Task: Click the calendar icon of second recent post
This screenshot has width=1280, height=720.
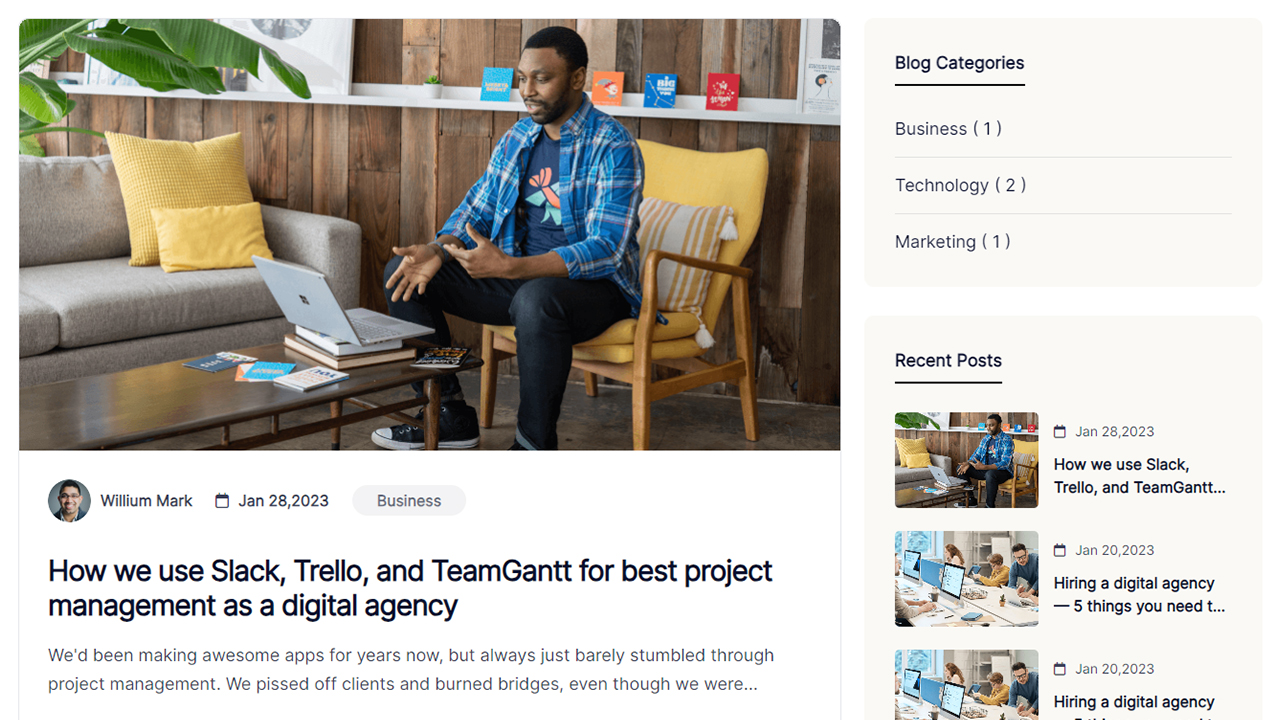Action: tap(1060, 550)
